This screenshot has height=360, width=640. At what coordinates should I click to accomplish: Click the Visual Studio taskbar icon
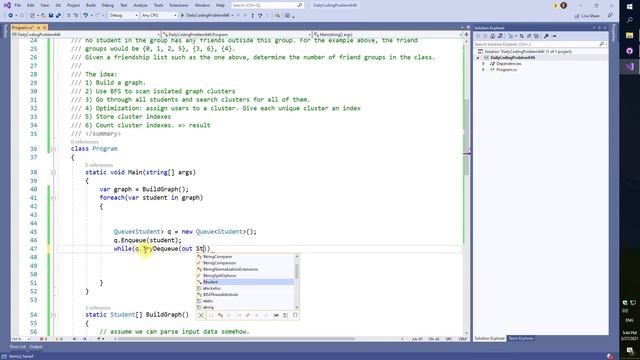[x=629, y=67]
